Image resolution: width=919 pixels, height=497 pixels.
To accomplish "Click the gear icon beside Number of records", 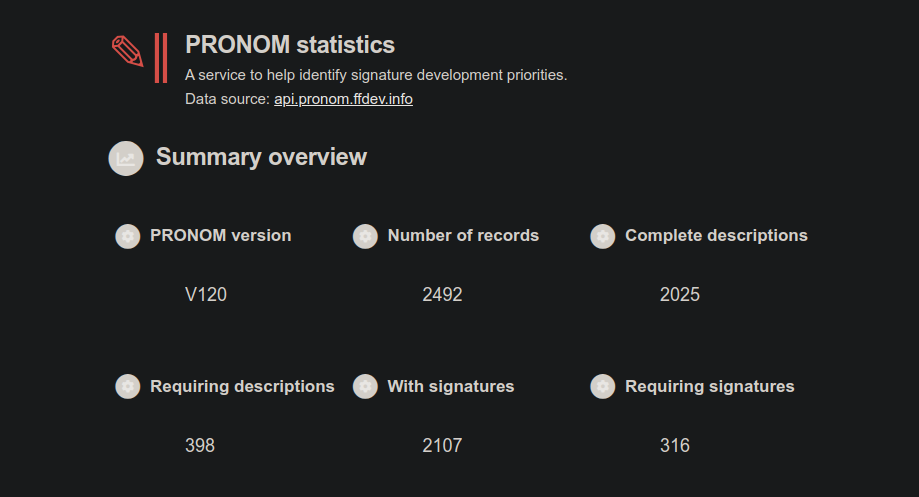I will [x=365, y=236].
